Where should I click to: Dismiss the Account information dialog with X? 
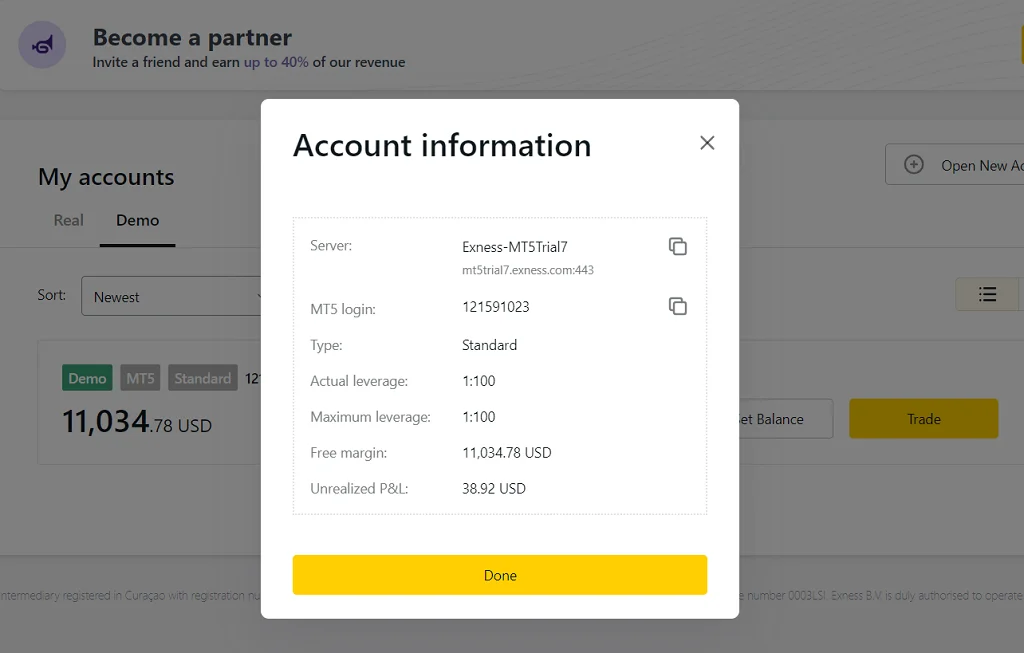pos(707,143)
